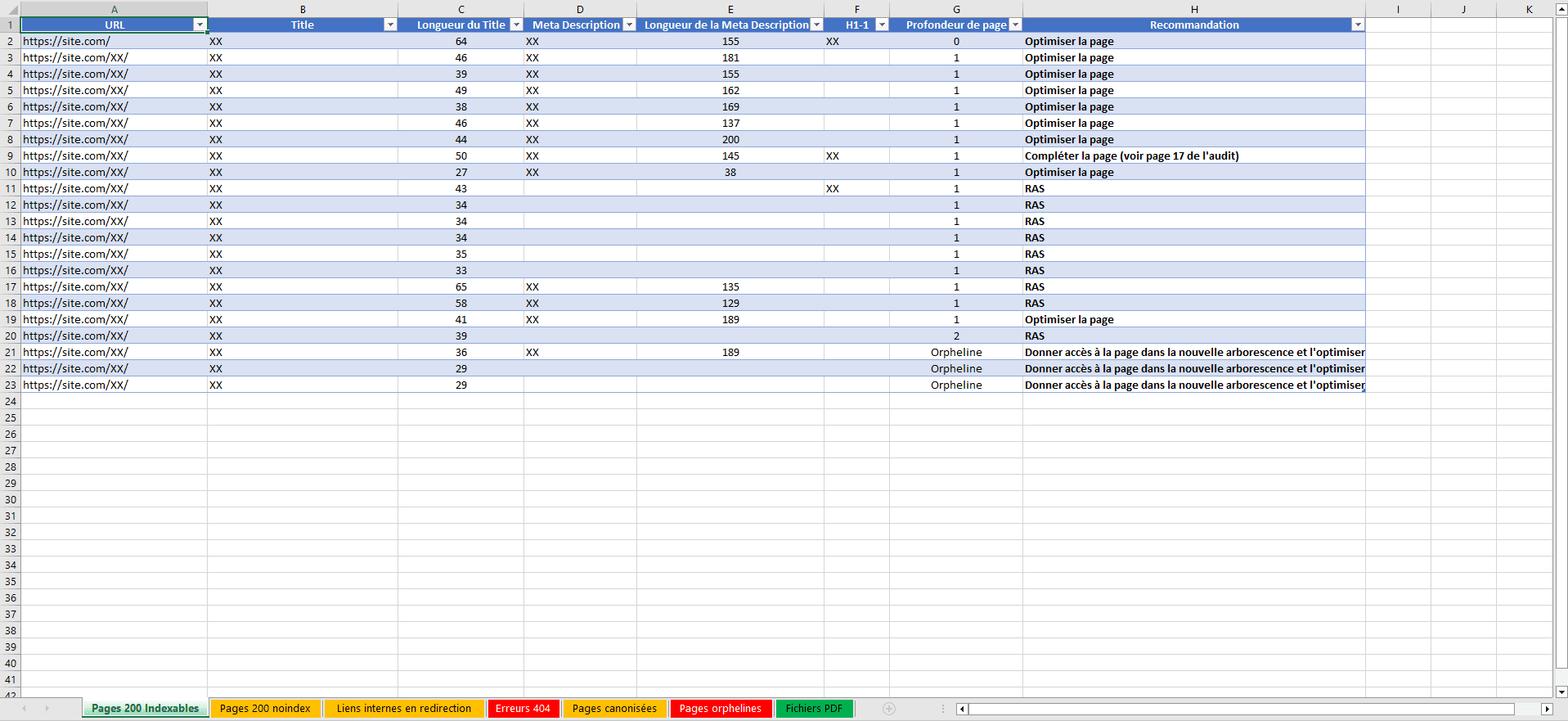Click the select-all corner triangle
This screenshot has height=721, width=1568.
click(x=11, y=9)
